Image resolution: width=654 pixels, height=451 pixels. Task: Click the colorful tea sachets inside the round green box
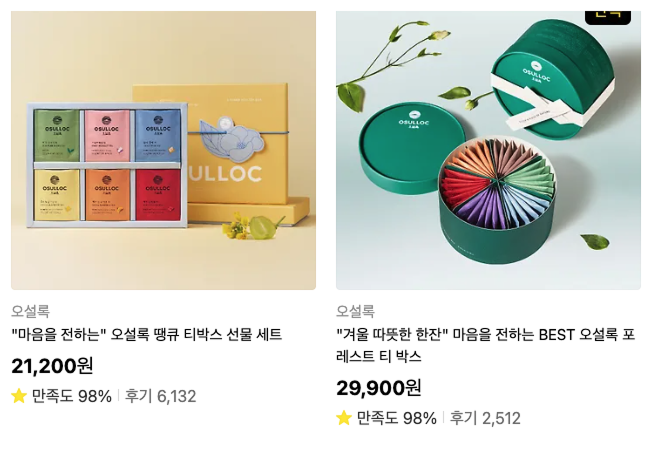click(x=497, y=184)
